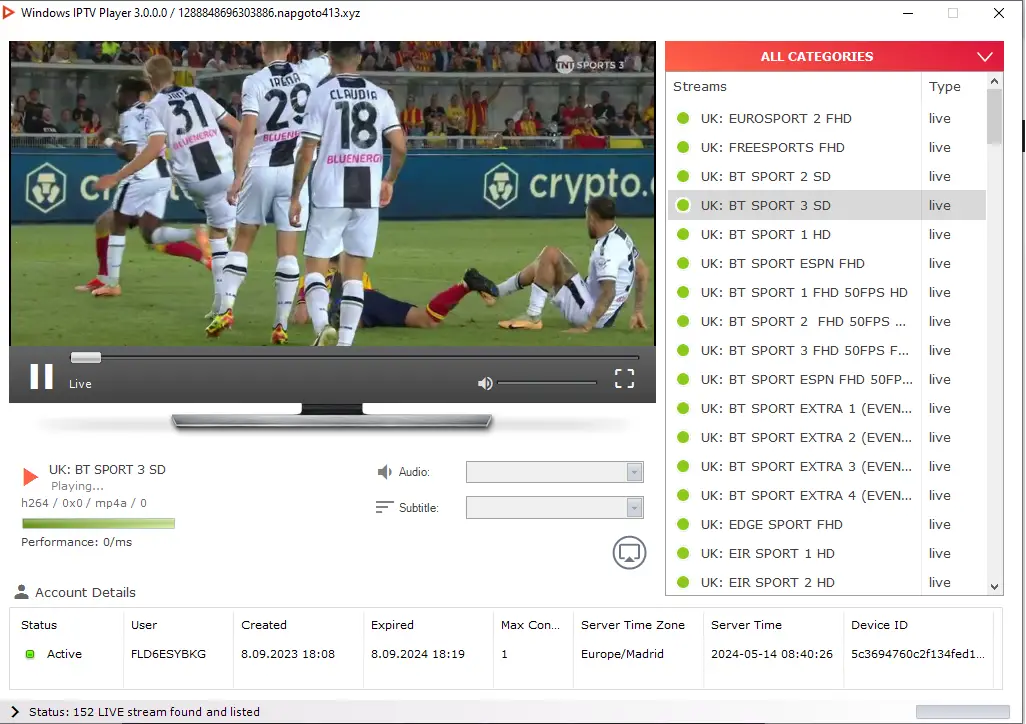Click the streams list scrollbar thumb

[x=995, y=117]
